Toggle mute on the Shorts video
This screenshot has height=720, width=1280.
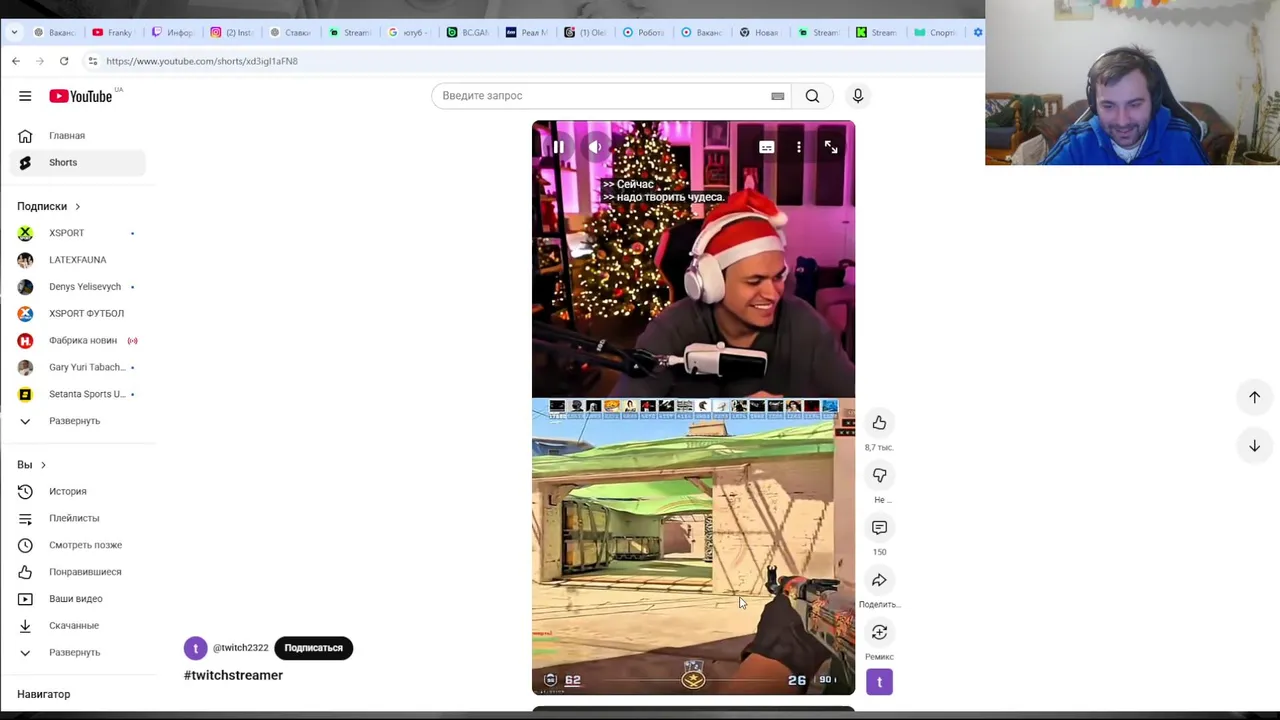tap(595, 147)
